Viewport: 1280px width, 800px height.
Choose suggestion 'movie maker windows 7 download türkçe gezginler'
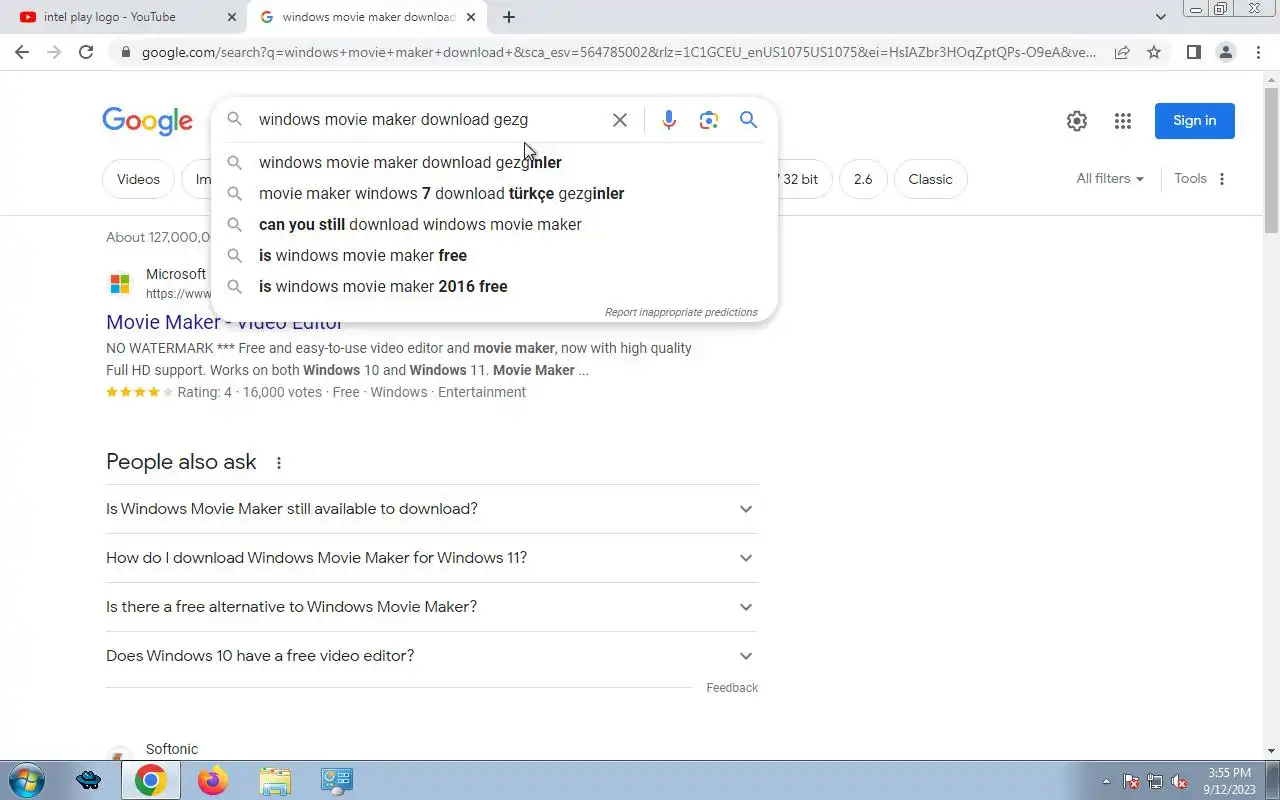tap(494, 193)
